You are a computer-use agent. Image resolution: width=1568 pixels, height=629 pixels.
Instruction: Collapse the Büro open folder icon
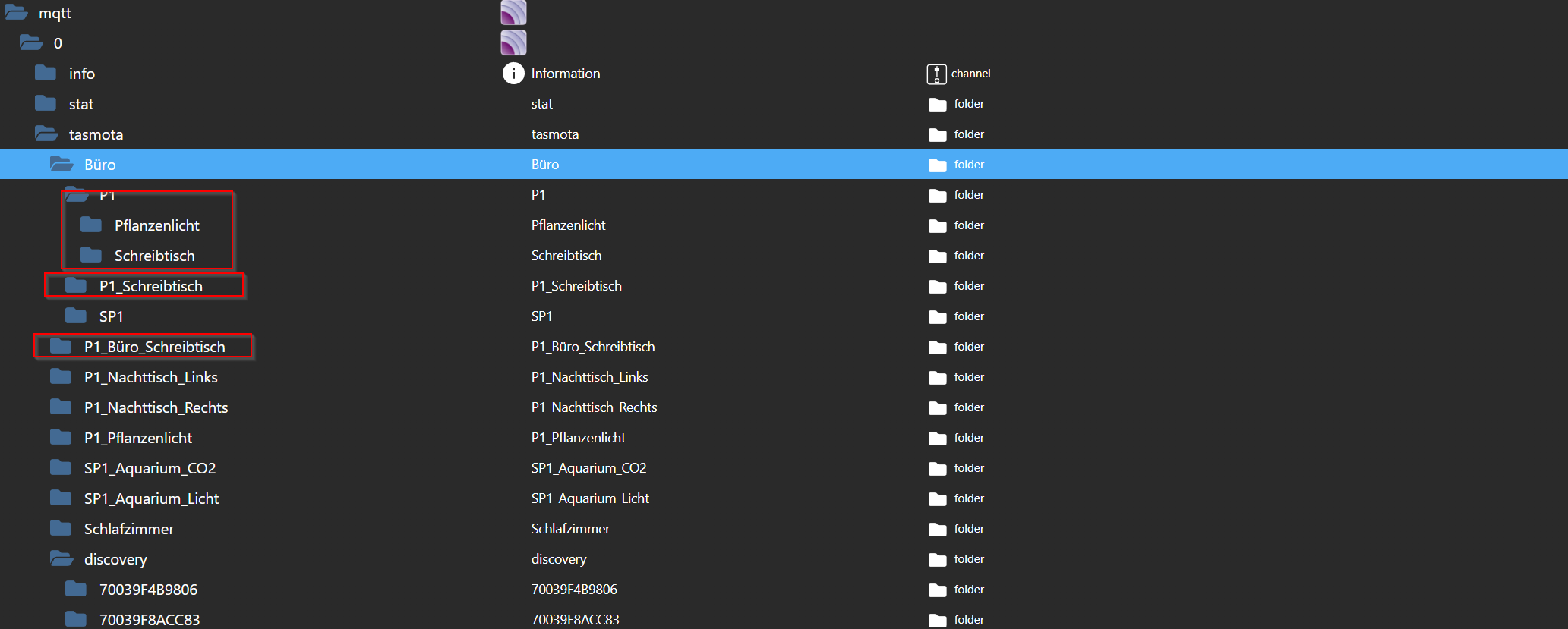point(62,164)
